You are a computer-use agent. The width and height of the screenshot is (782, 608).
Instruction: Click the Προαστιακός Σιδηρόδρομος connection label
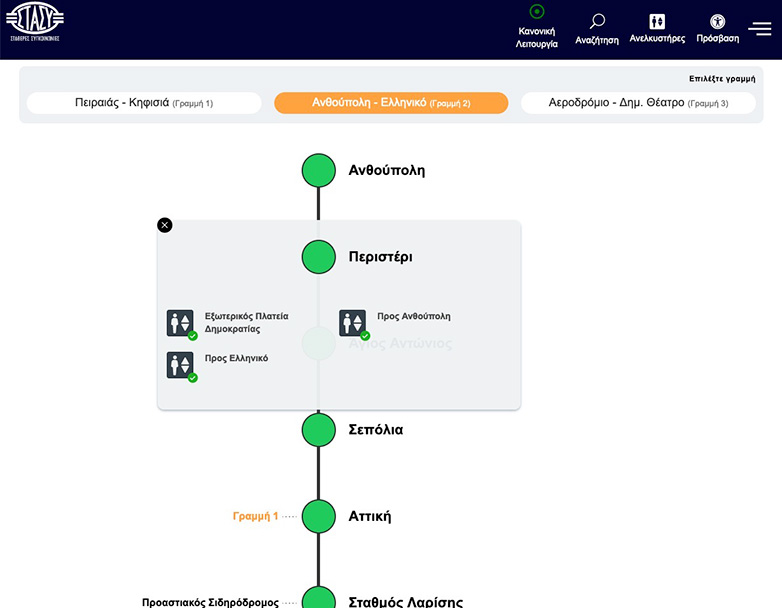tap(210, 602)
